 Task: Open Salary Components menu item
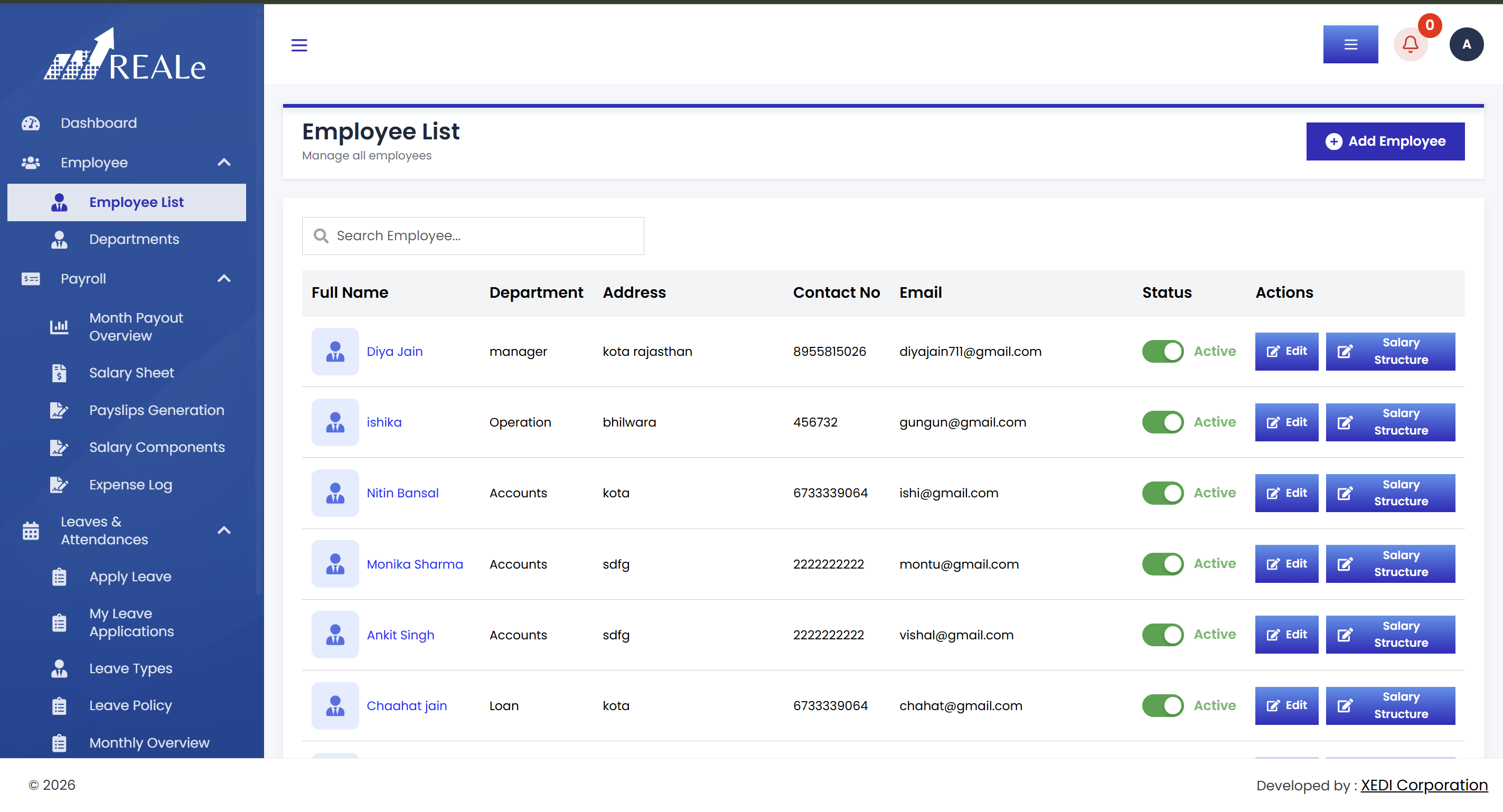pos(127,447)
